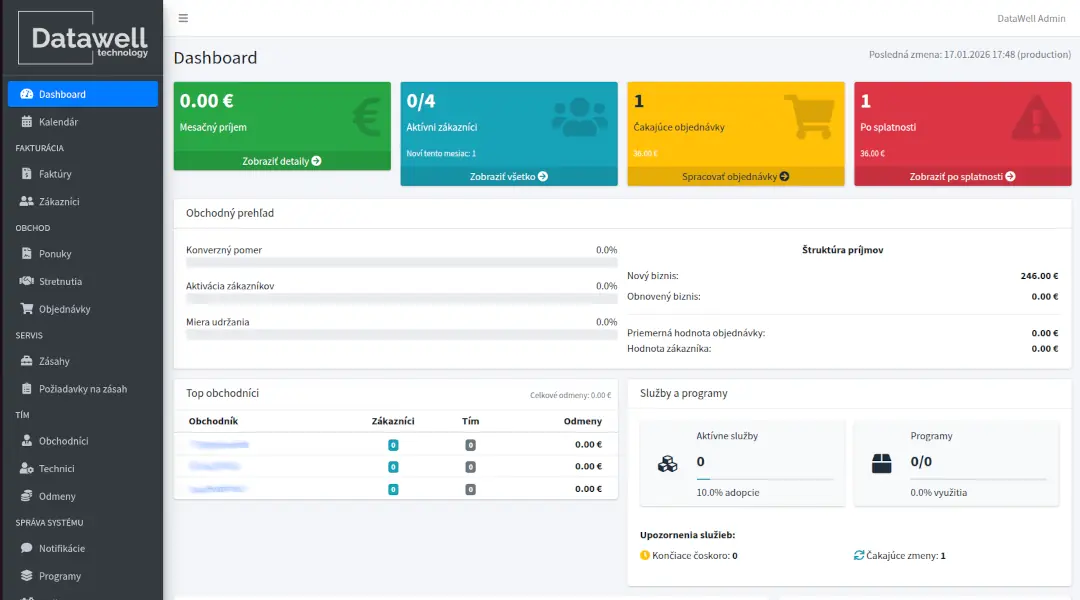Toggle the sidebar with hamburger menu icon

tap(183, 18)
